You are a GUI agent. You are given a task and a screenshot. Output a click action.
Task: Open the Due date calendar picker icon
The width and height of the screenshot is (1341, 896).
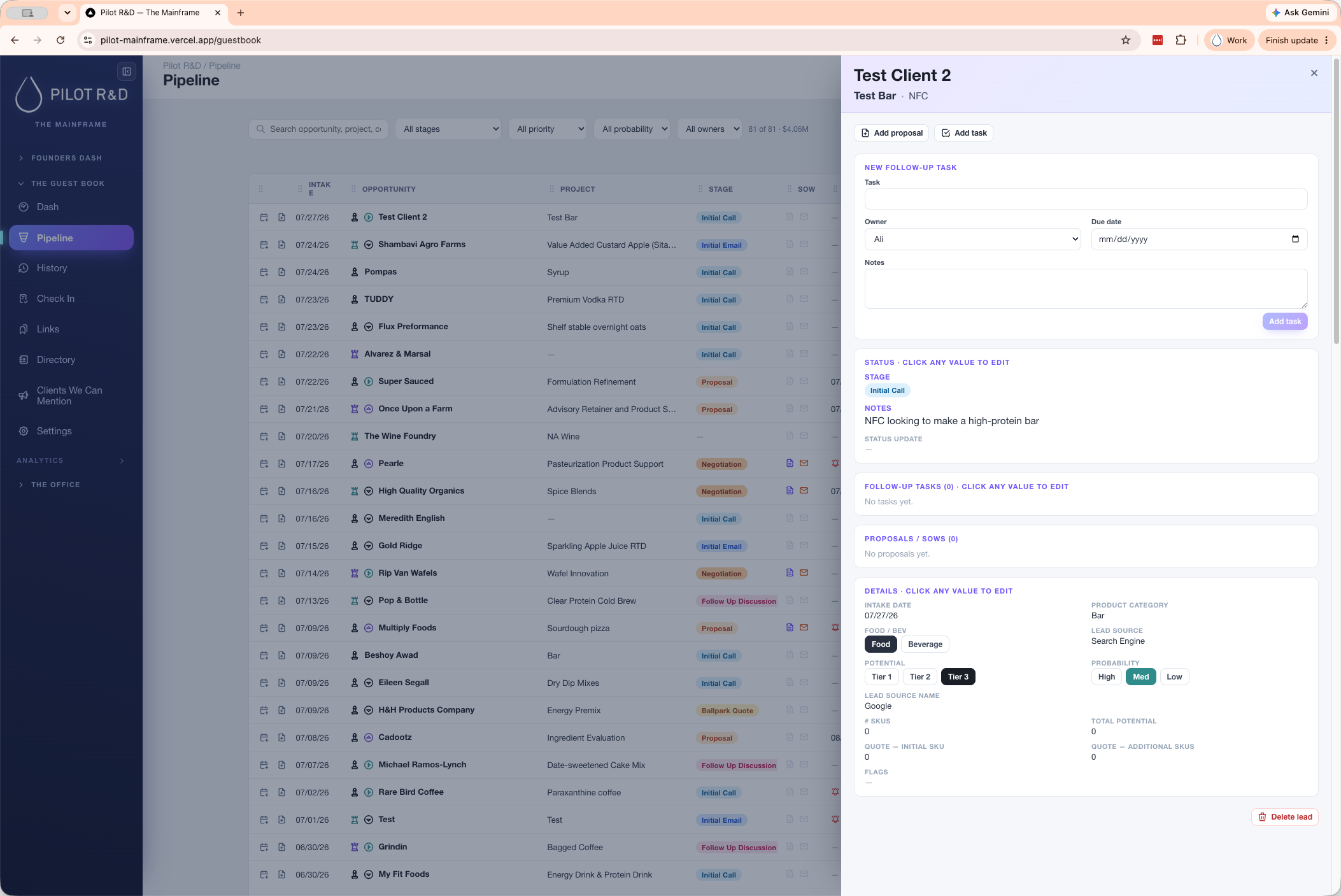(x=1295, y=239)
